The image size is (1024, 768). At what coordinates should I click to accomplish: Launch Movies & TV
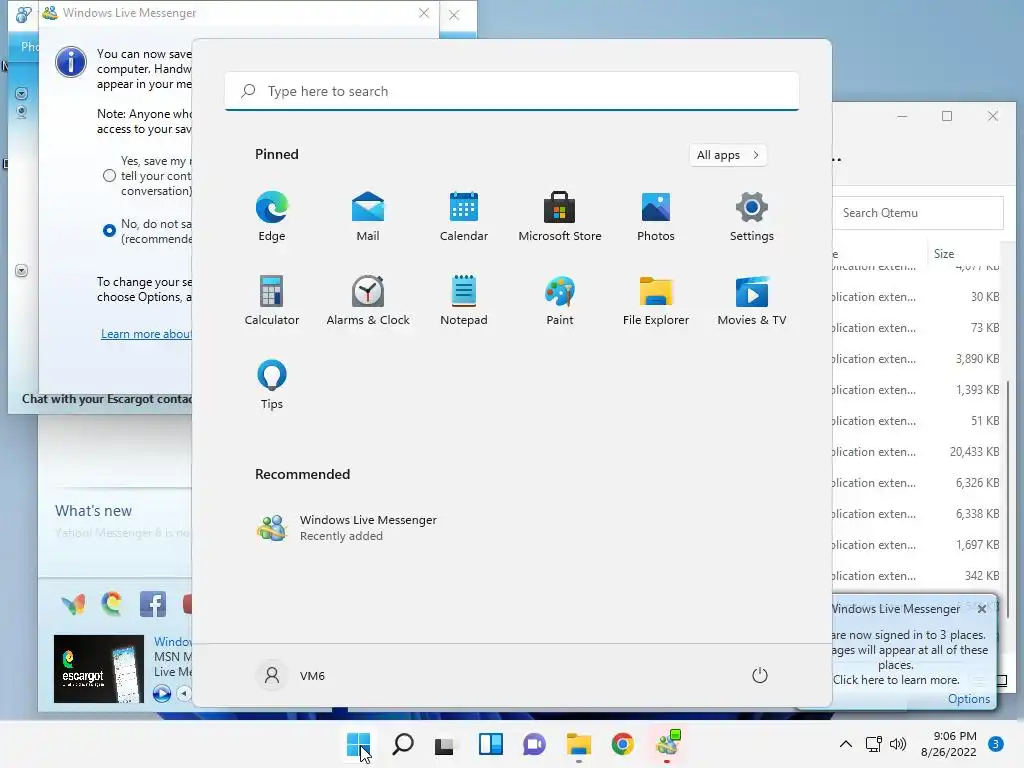(x=752, y=300)
